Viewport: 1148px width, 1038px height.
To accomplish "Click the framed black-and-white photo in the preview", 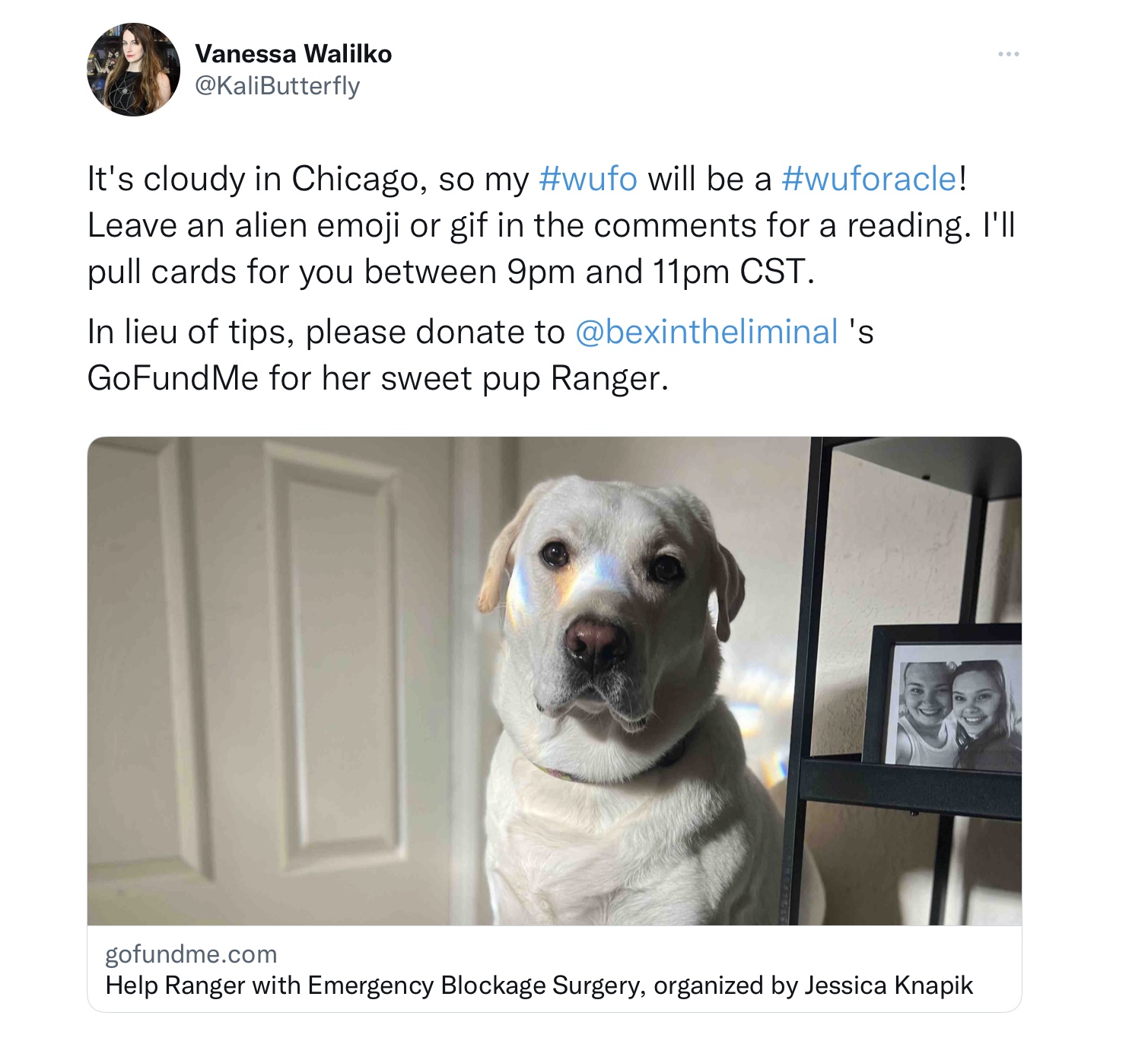I will 945,699.
